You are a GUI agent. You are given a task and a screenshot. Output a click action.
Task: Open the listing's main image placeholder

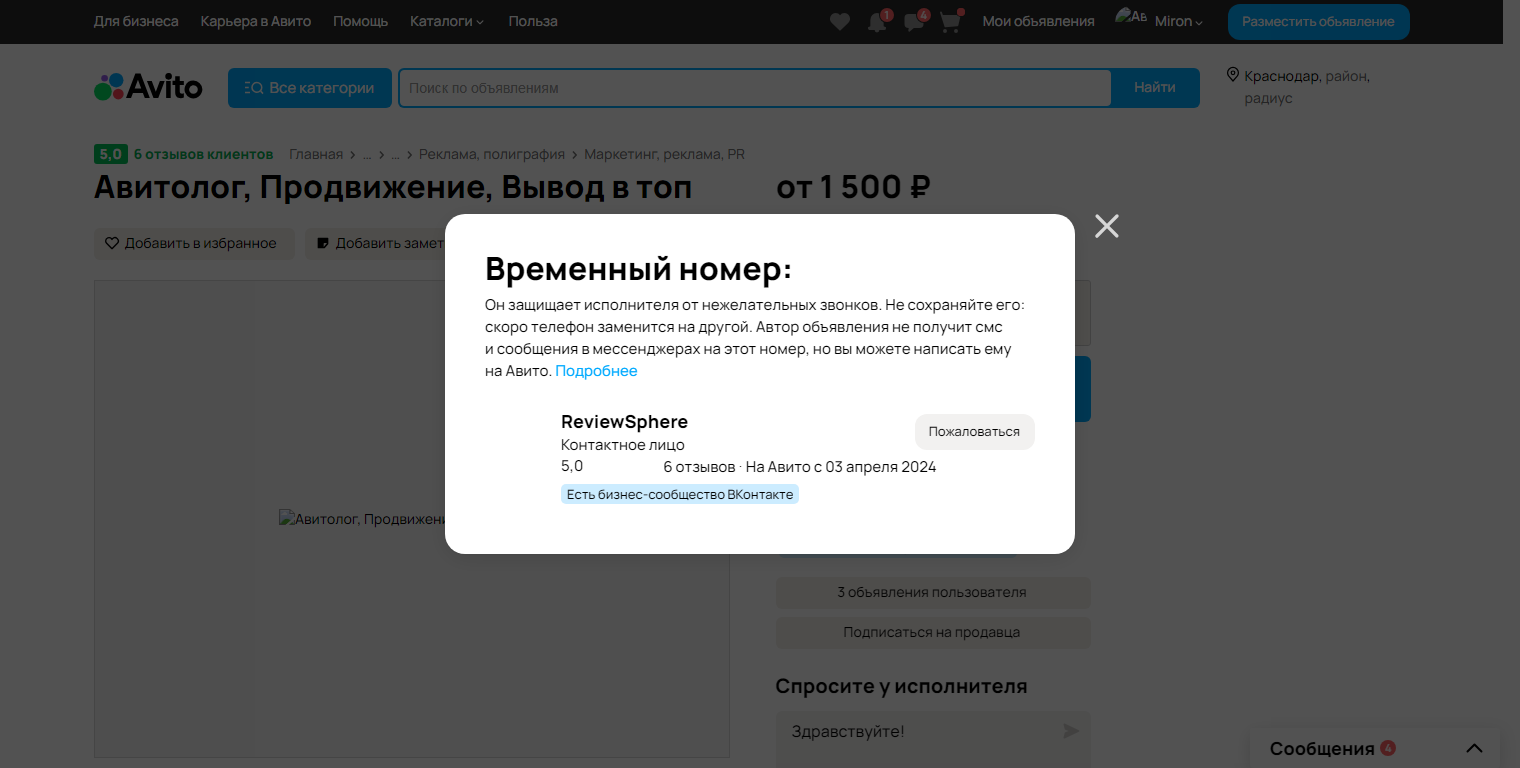412,519
